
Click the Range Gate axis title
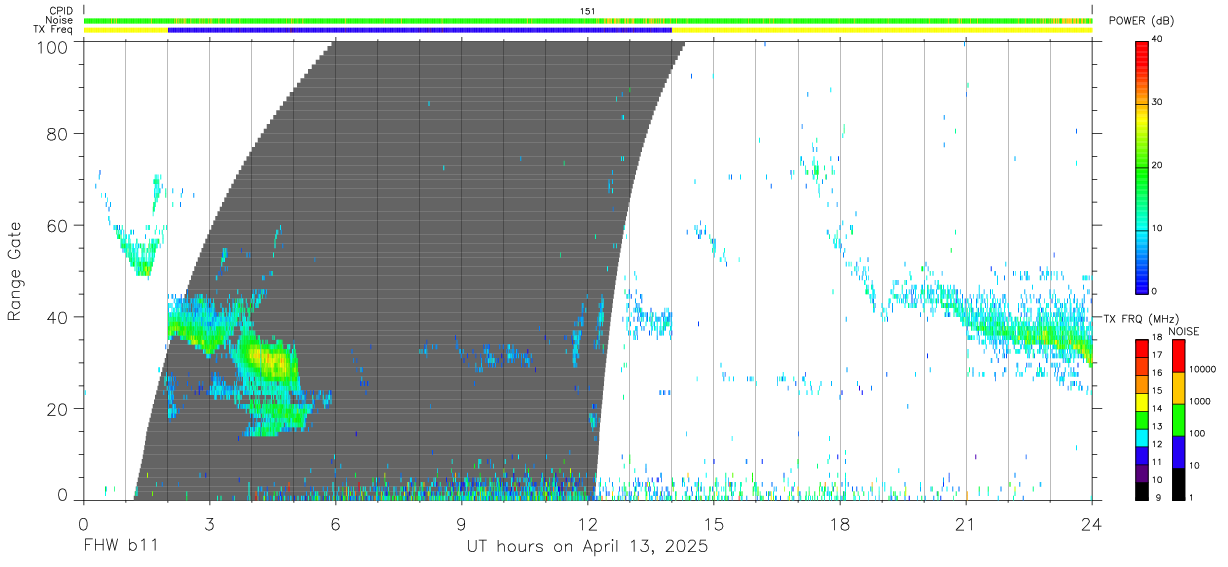[x=15, y=270]
